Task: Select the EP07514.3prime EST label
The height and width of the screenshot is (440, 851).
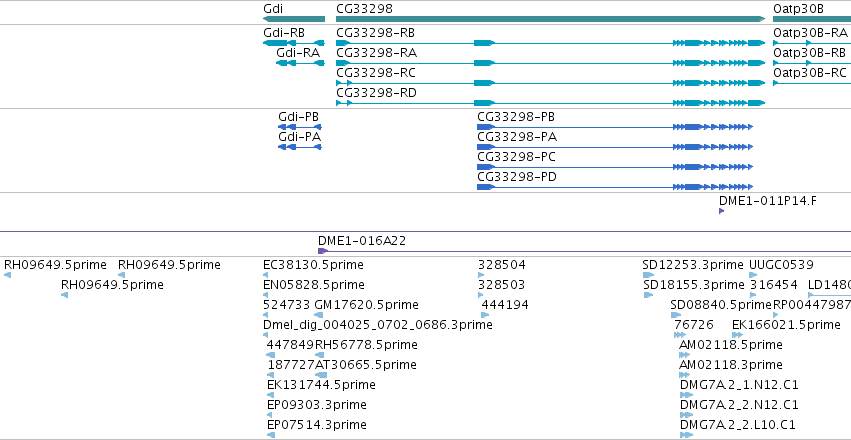Action: point(317,424)
